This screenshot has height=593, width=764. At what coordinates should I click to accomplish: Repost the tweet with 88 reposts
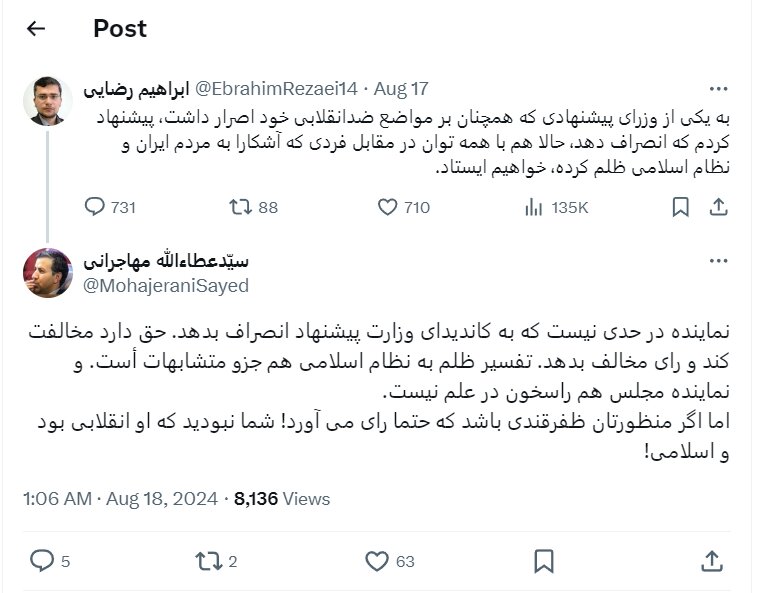(x=241, y=207)
